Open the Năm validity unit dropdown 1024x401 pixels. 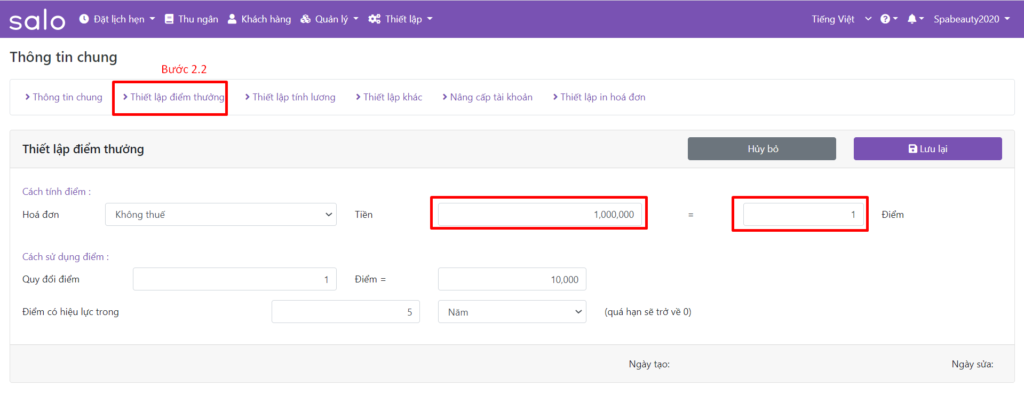(x=512, y=312)
